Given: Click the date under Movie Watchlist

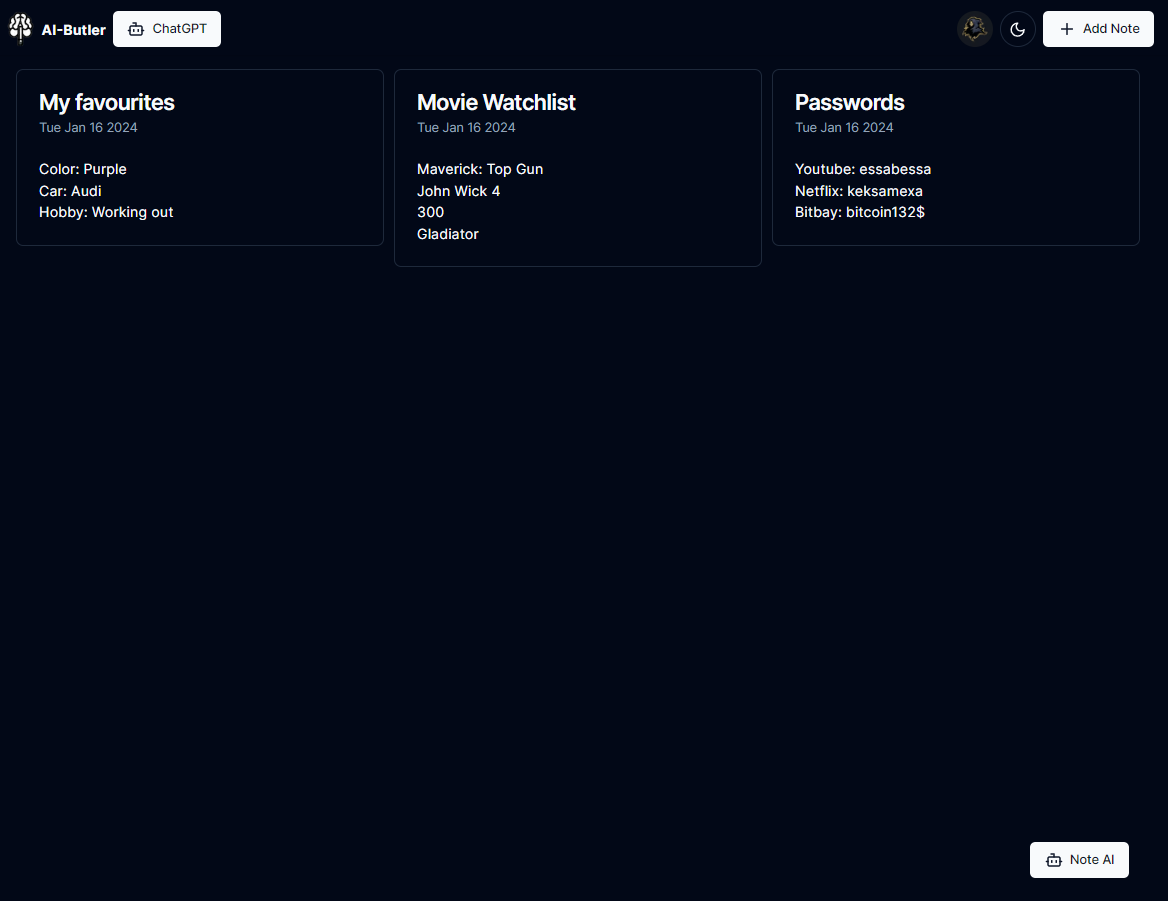Looking at the screenshot, I should pyautogui.click(x=466, y=127).
